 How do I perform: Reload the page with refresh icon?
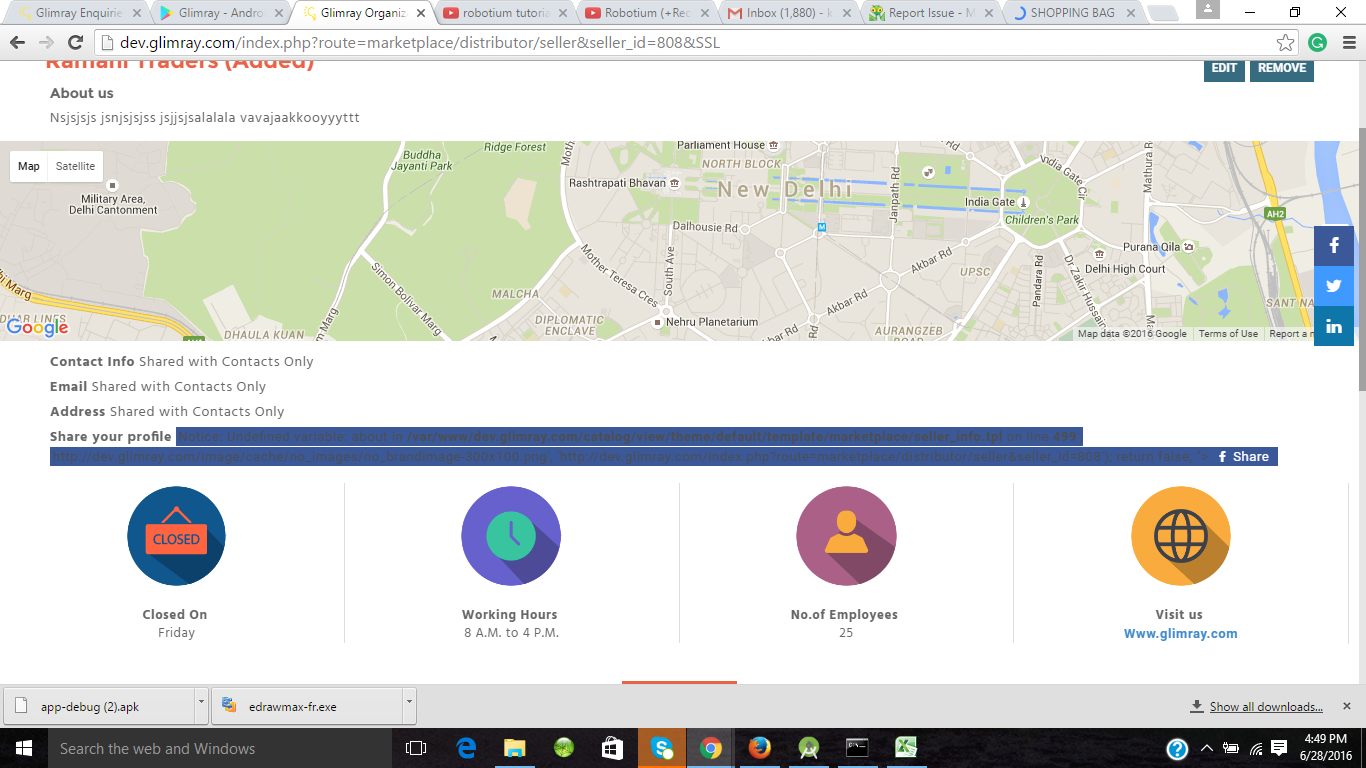point(75,42)
